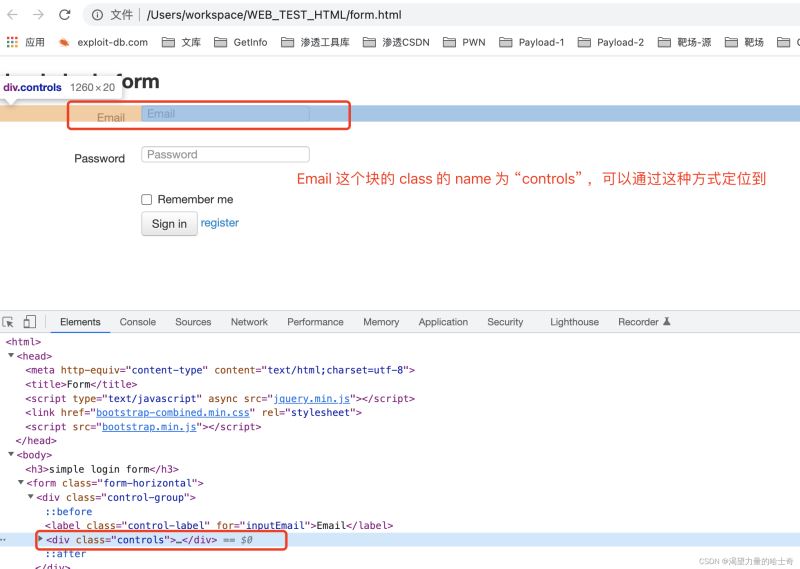Click the browser back arrow
This screenshot has width=800, height=569.
tap(13, 15)
